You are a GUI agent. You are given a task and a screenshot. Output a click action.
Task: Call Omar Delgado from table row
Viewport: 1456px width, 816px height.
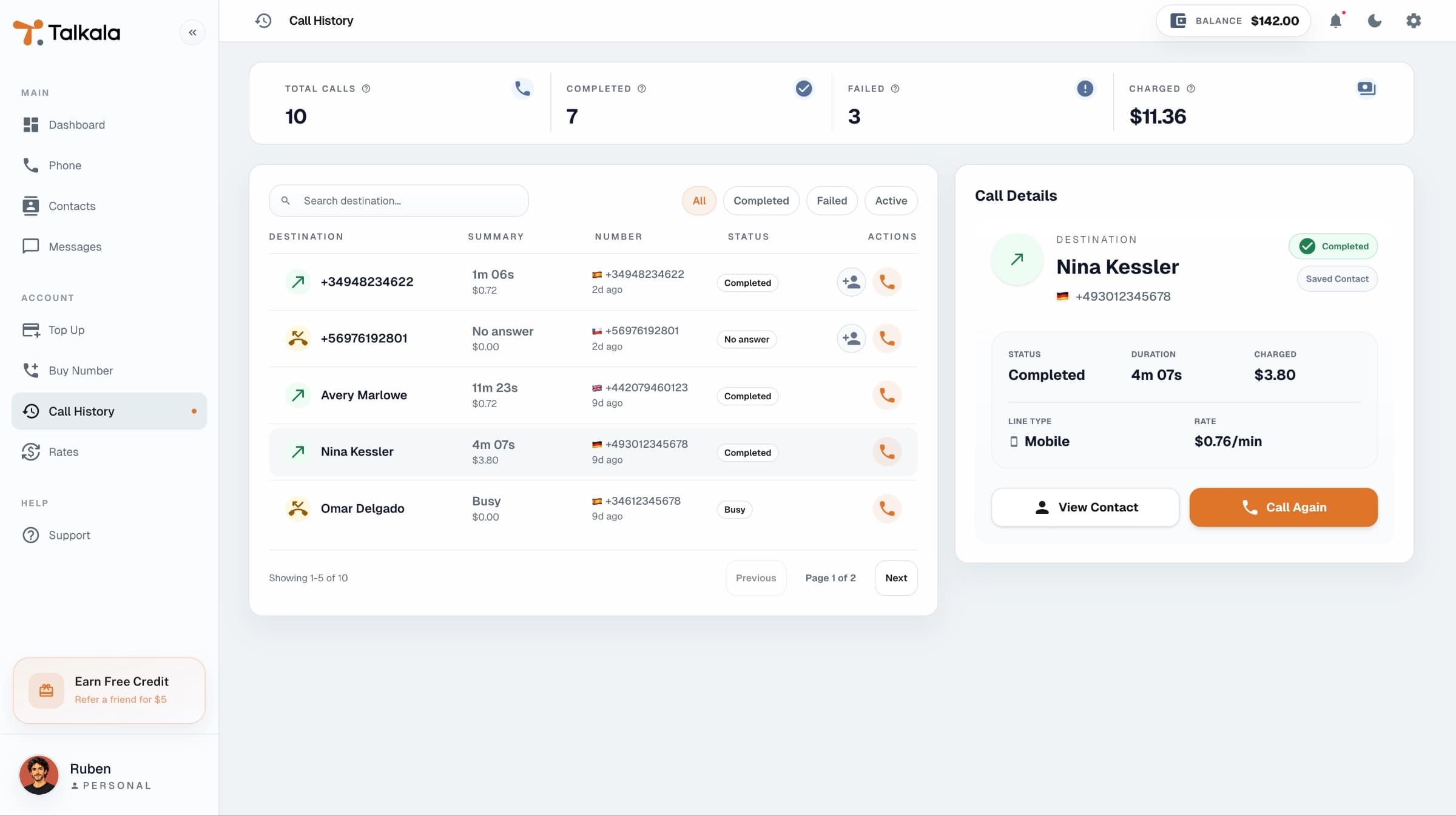coord(887,508)
